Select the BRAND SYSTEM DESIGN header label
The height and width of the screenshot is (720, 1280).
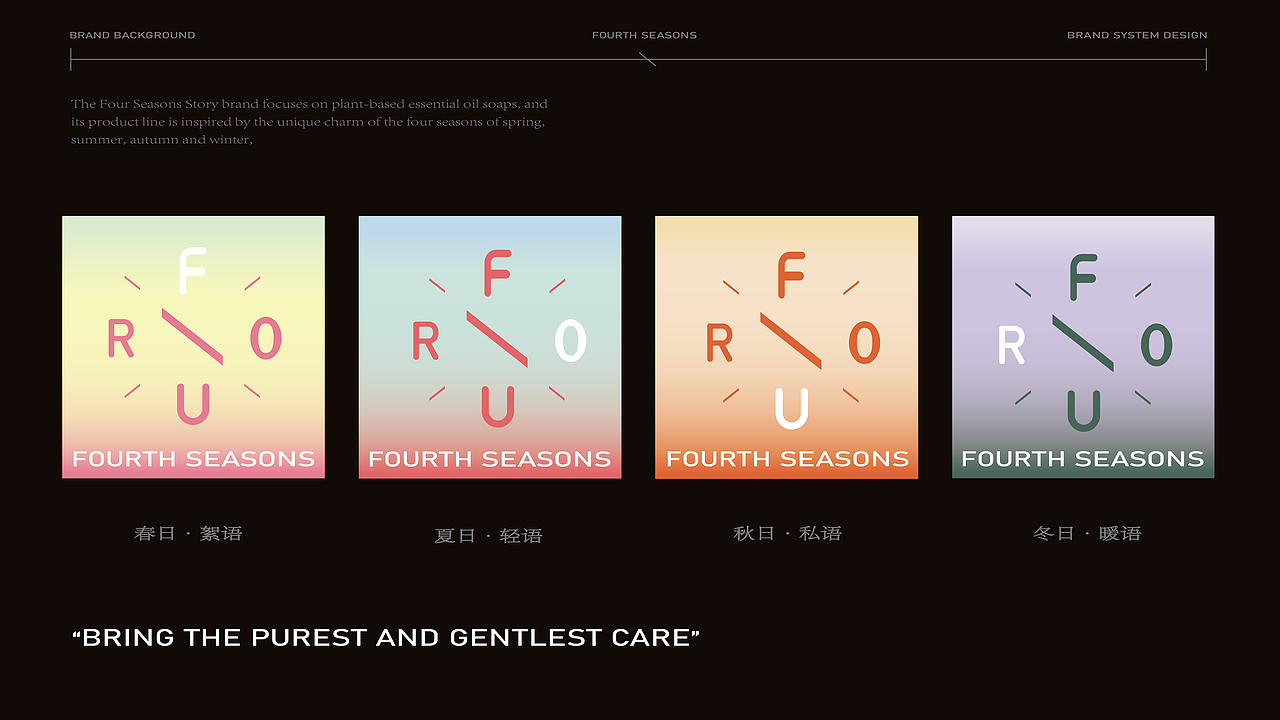(x=1137, y=35)
